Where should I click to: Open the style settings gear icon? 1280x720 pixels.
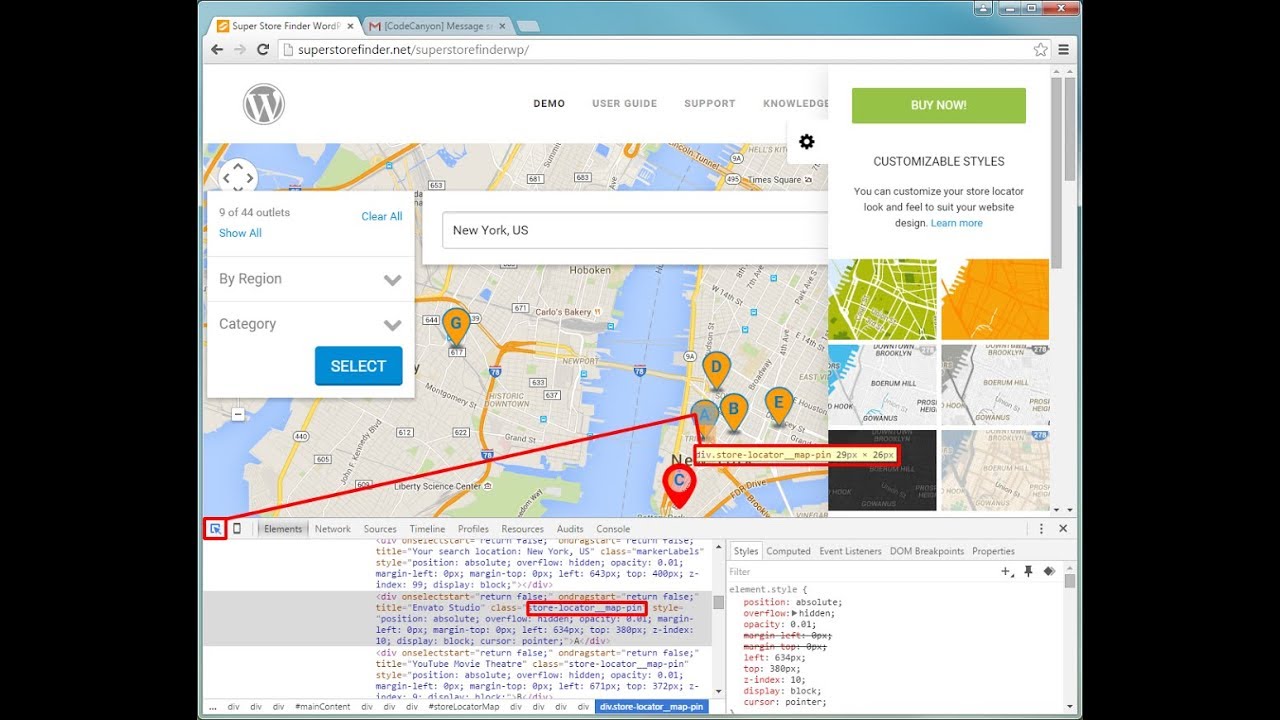807,142
